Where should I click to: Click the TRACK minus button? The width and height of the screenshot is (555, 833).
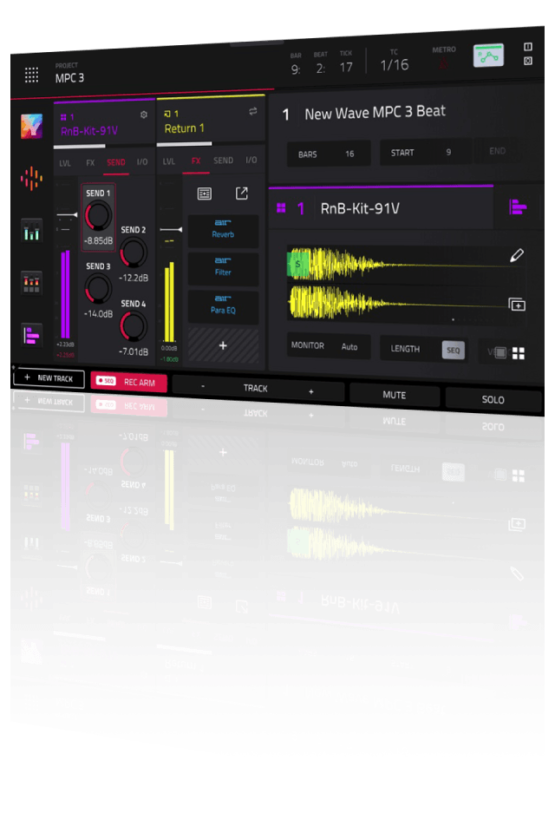202,386
